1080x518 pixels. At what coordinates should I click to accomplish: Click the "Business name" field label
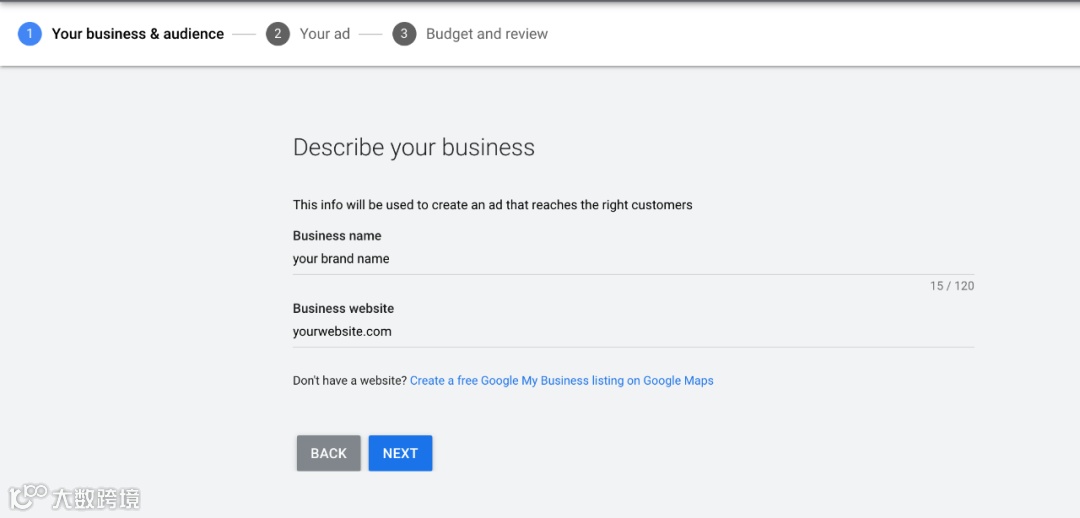[x=337, y=236]
